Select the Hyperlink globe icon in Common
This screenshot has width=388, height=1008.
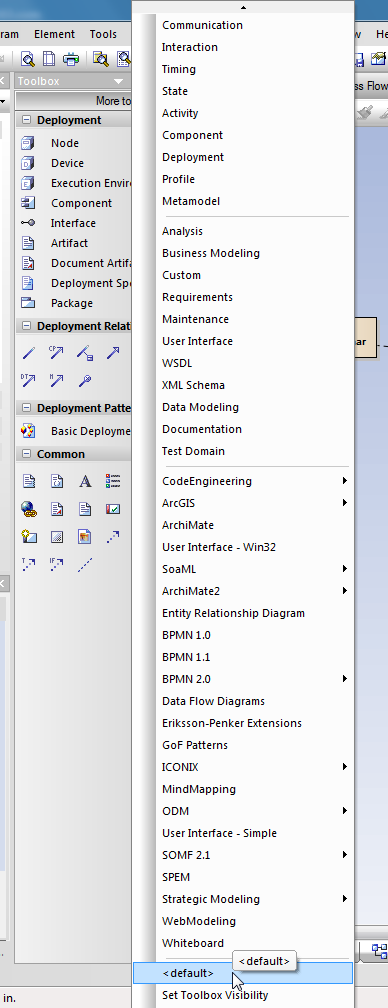[29, 509]
